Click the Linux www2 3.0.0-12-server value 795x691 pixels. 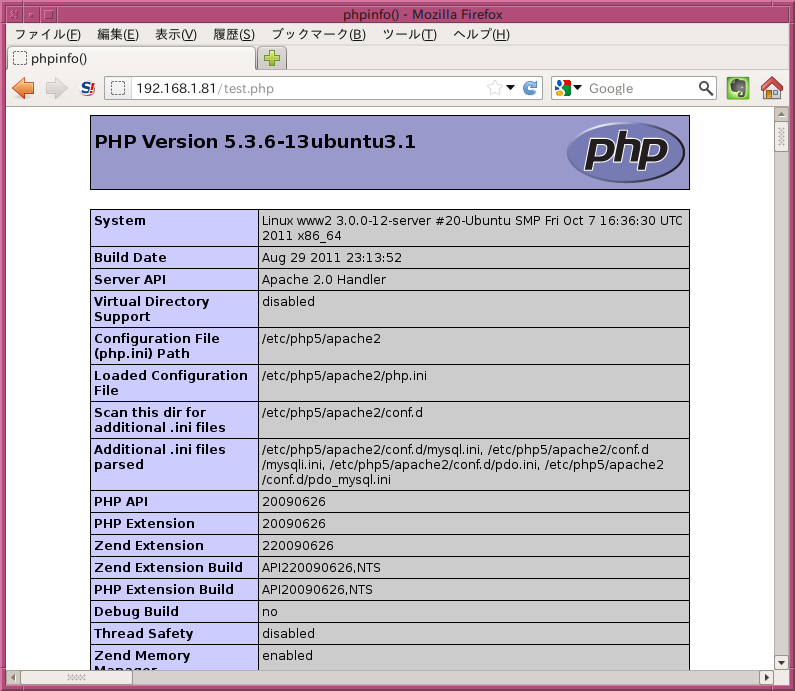(x=472, y=228)
